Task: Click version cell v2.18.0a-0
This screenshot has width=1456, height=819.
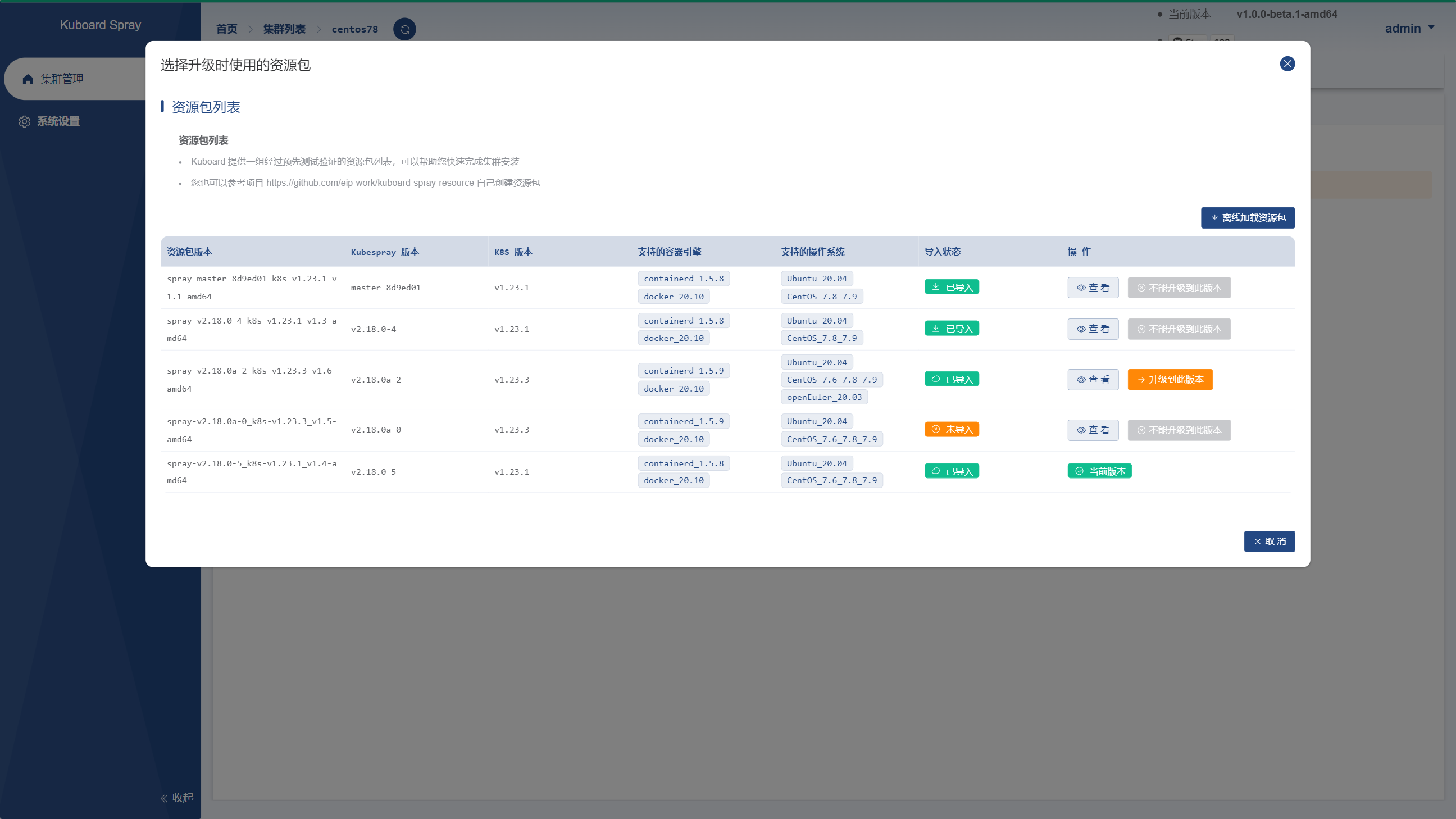Action: [x=376, y=430]
